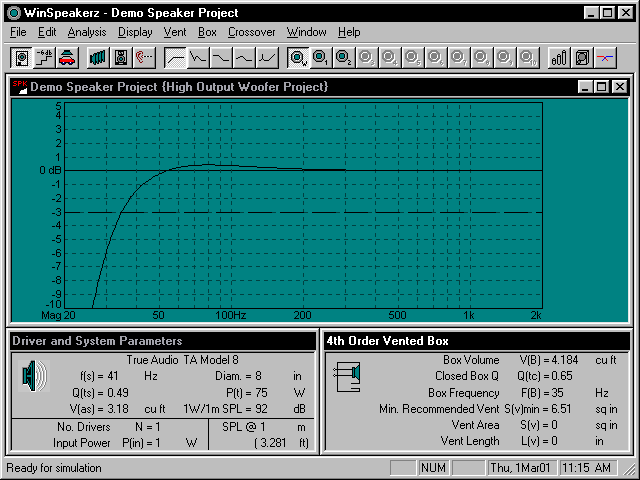Click the SPK document icon of project window
The image size is (640, 480).
20,87
